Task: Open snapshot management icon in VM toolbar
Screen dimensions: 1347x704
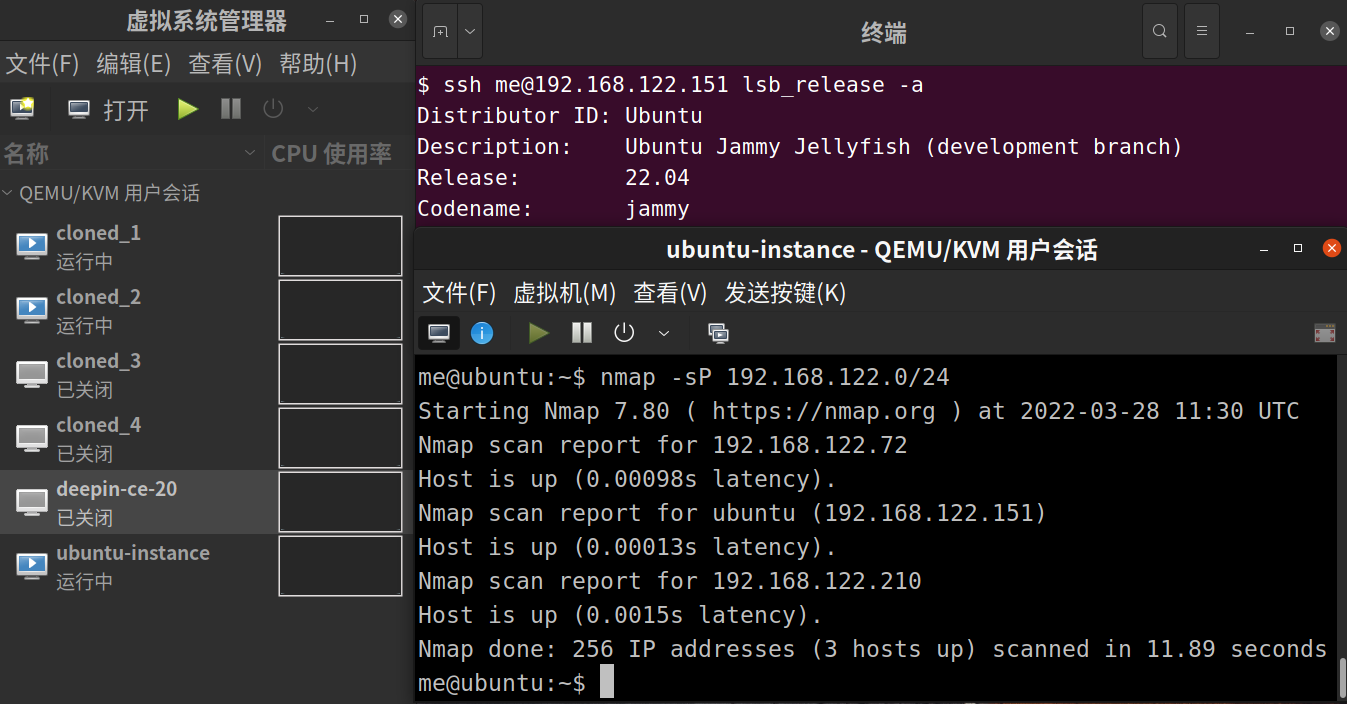Action: (718, 333)
